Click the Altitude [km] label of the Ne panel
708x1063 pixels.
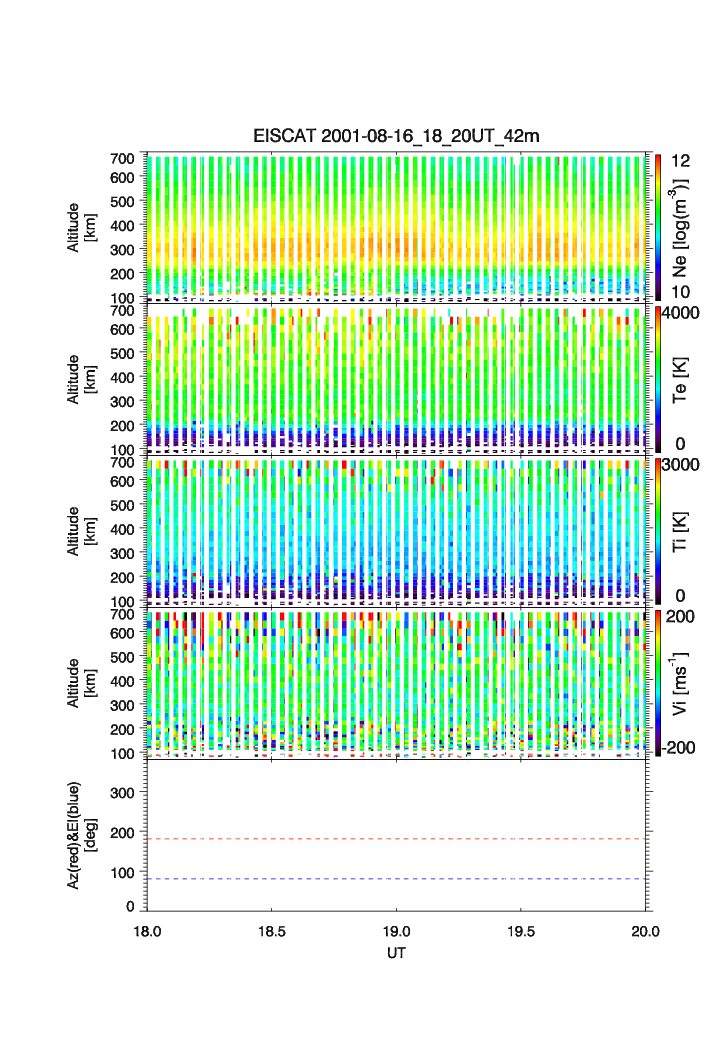tap(81, 228)
